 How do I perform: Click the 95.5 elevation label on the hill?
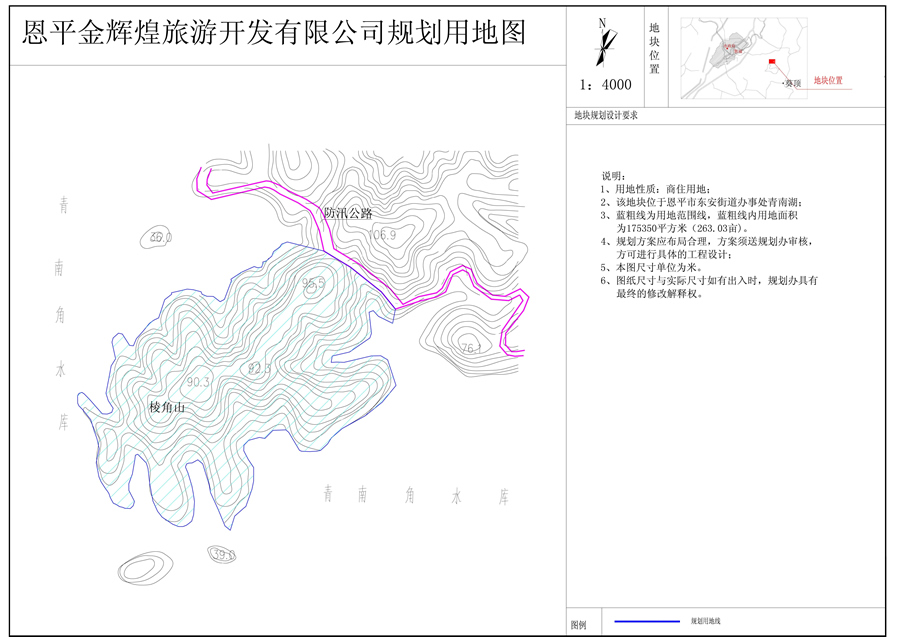313,284
